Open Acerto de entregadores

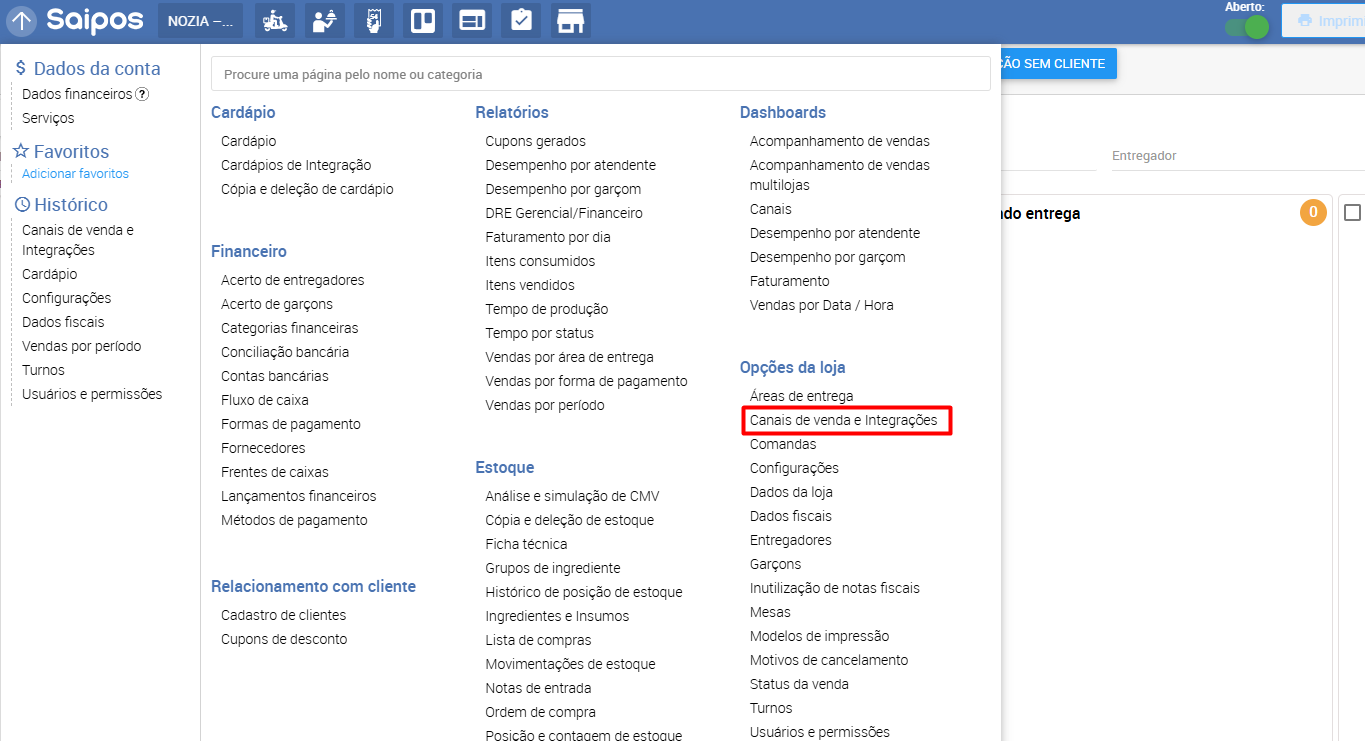tap(293, 280)
